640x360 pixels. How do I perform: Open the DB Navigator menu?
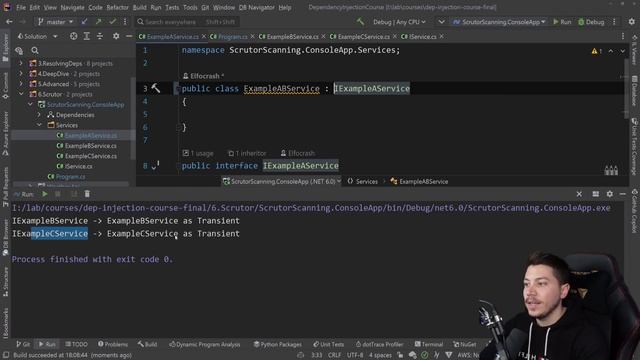(x=256, y=7)
